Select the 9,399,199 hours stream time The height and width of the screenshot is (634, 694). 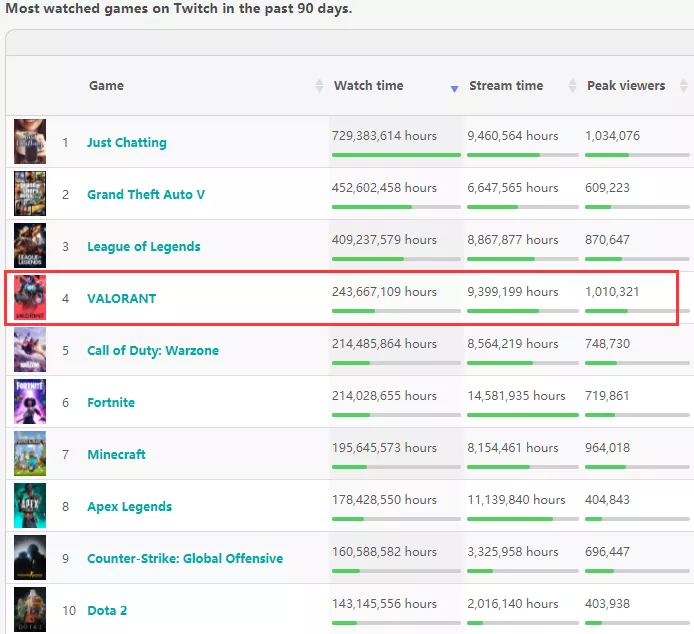[513, 292]
